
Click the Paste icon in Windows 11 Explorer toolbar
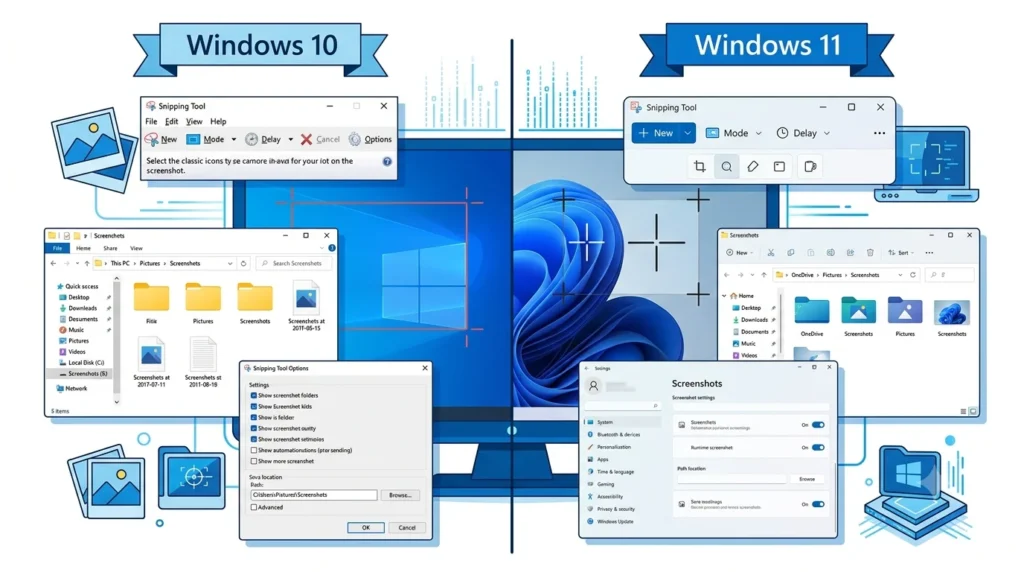click(810, 253)
